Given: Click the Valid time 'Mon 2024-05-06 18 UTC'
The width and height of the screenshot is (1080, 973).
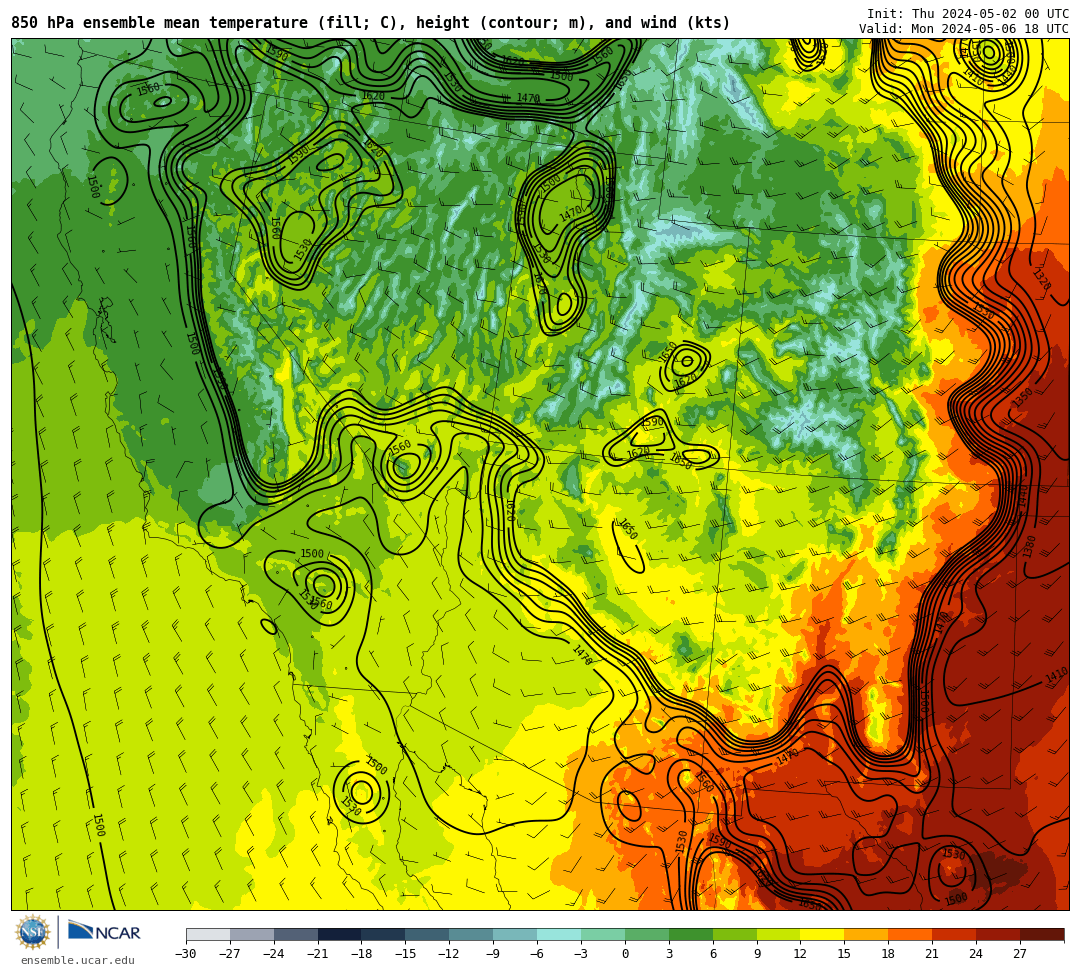Looking at the screenshot, I should click(990, 29).
